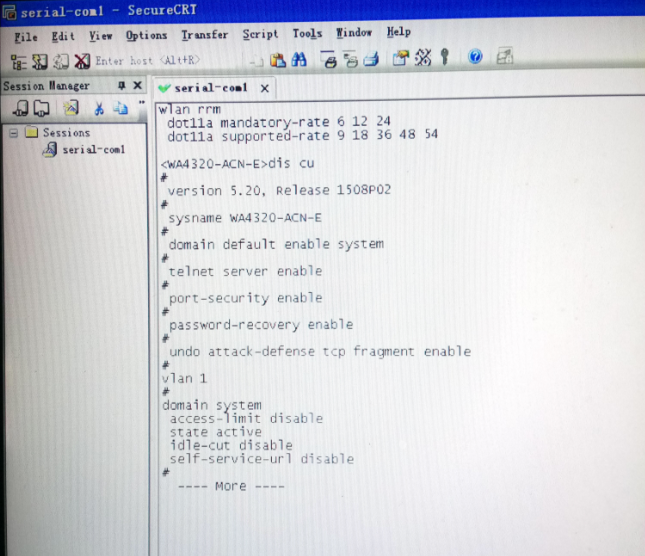Click the Paste clipboard icon in main toolbar

click(278, 60)
